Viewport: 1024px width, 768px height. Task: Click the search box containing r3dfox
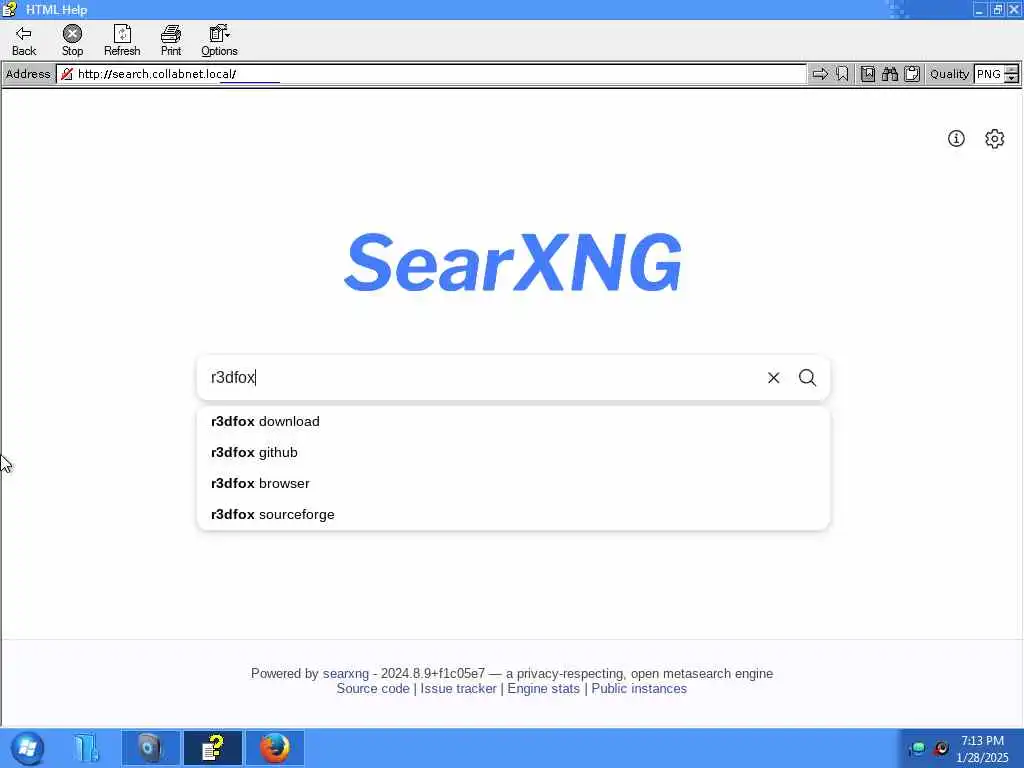483,377
